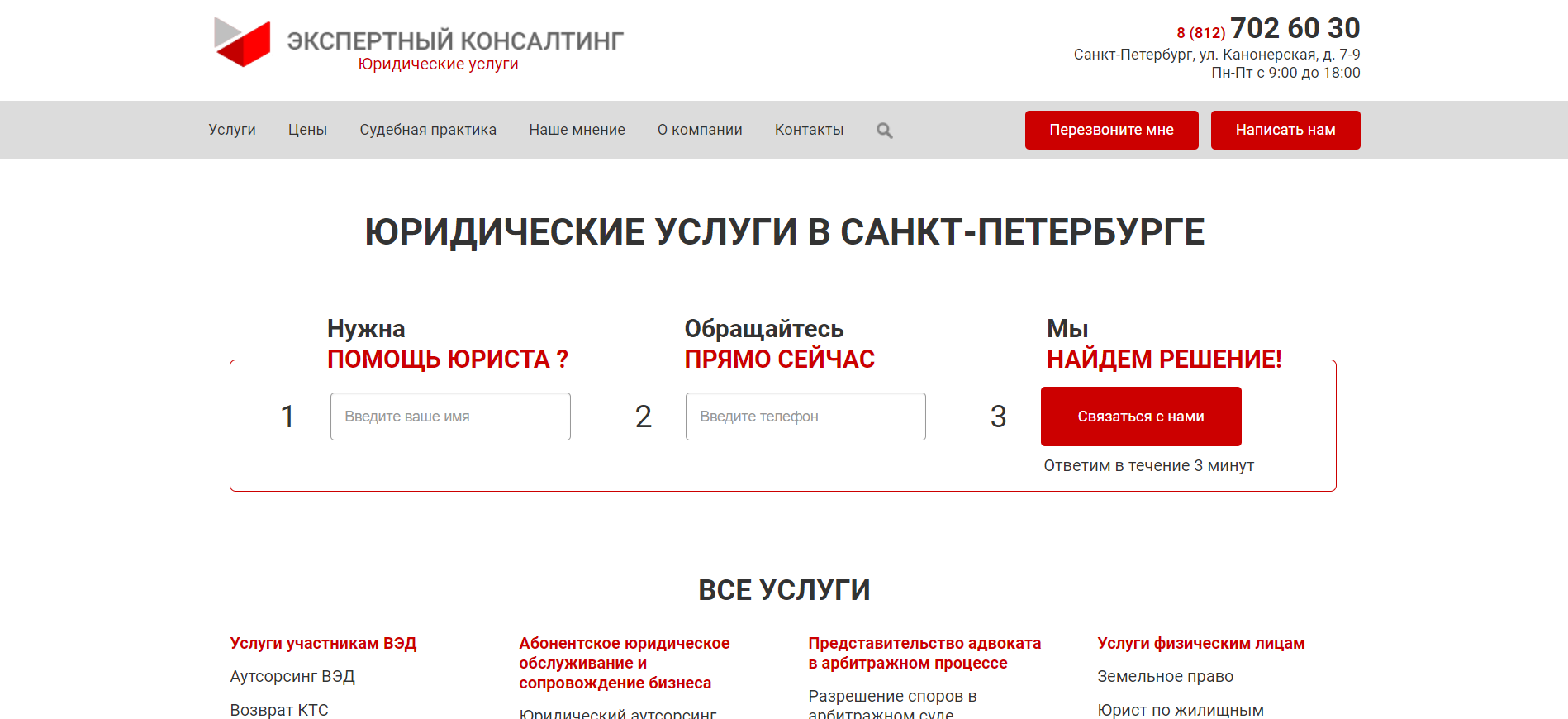Open the Юрист по жилищным link
The image size is (1568, 719).
click(x=1181, y=710)
